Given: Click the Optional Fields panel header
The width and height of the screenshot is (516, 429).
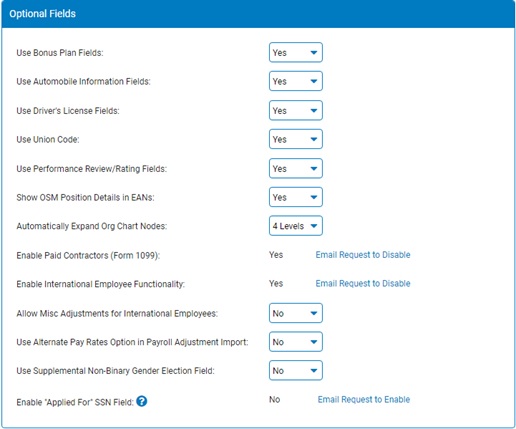Looking at the screenshot, I should pyautogui.click(x=258, y=14).
